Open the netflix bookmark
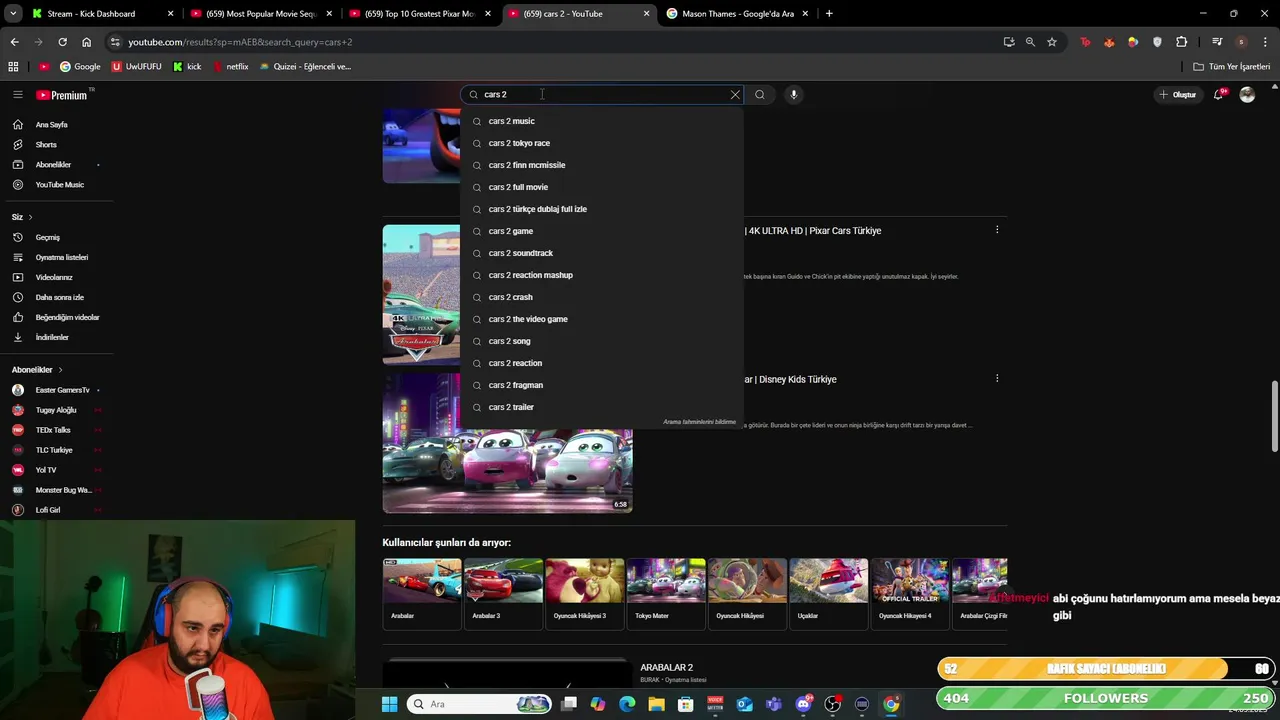This screenshot has height=720, width=1280. pos(229,67)
